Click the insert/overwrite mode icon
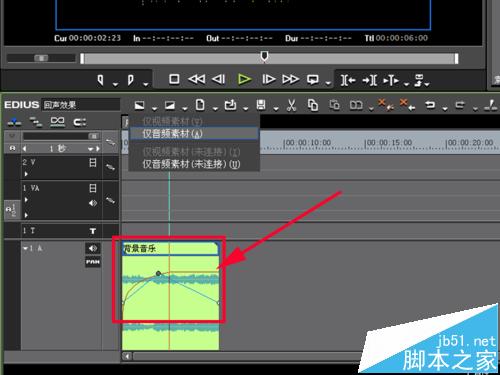The height and width of the screenshot is (375, 500). [x=139, y=105]
